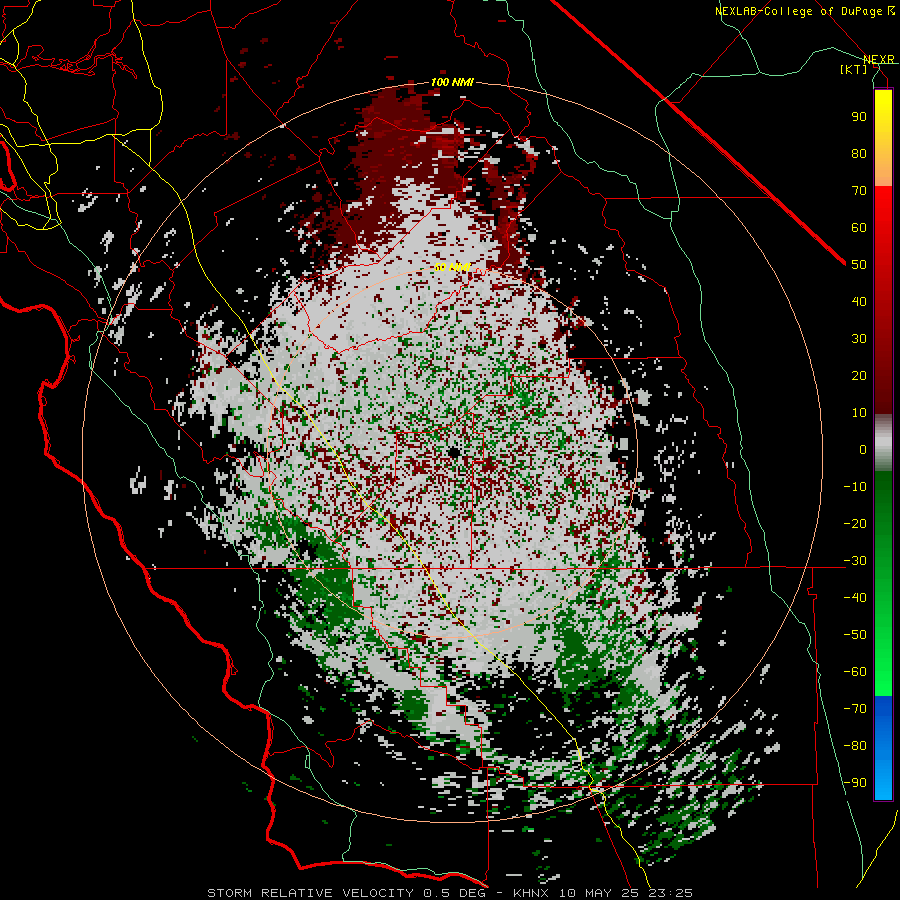Click the -90 value on the velocity scale

(x=855, y=783)
